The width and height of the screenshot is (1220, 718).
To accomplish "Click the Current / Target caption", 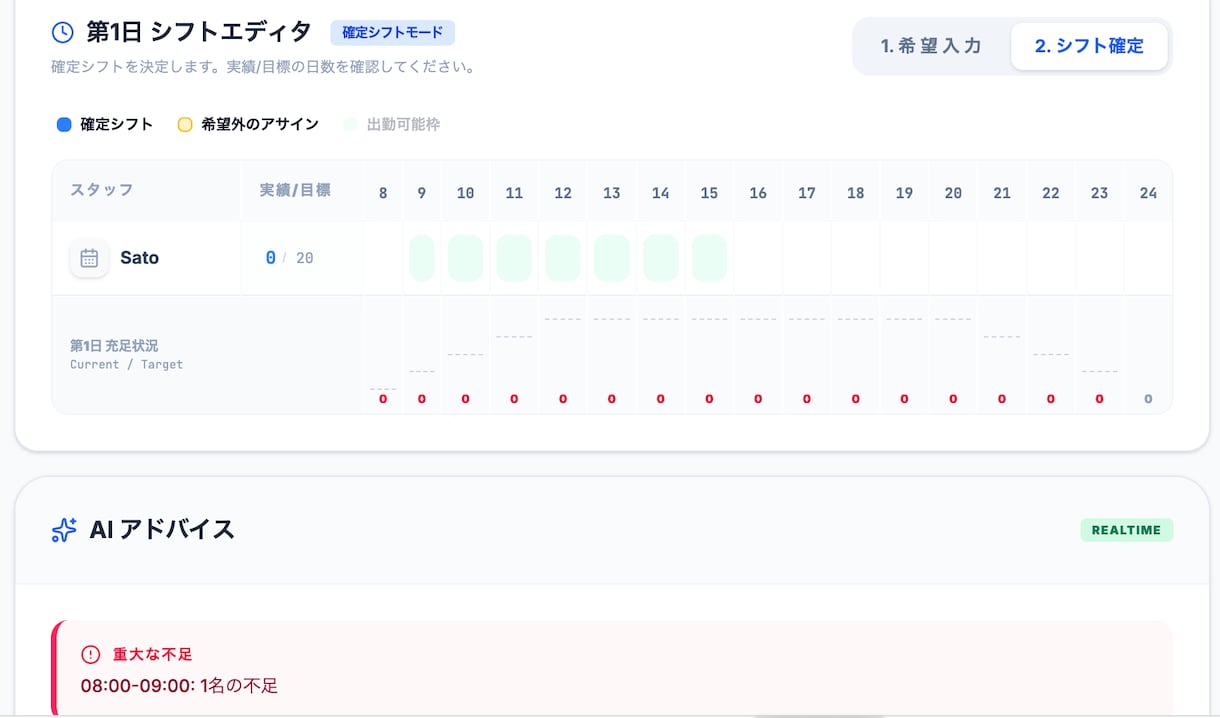I will coord(126,365).
